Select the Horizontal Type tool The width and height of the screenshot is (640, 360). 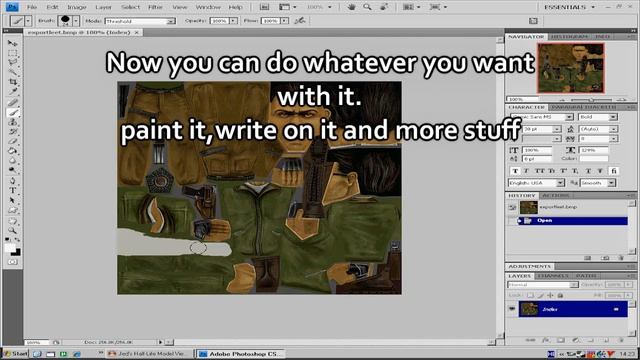[13, 190]
